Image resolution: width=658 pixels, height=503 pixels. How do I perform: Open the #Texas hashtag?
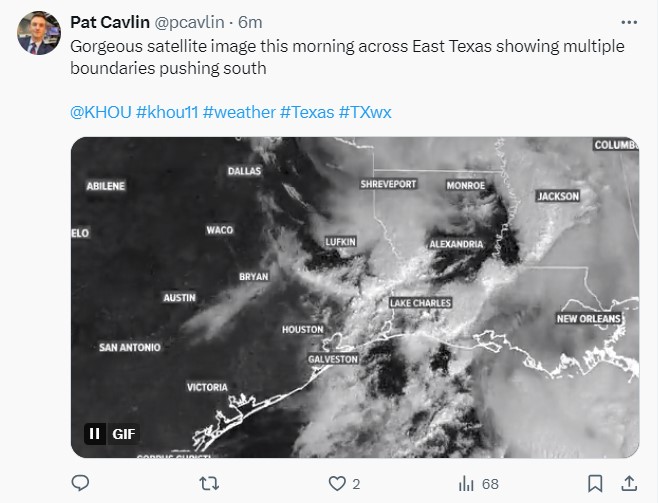click(308, 109)
